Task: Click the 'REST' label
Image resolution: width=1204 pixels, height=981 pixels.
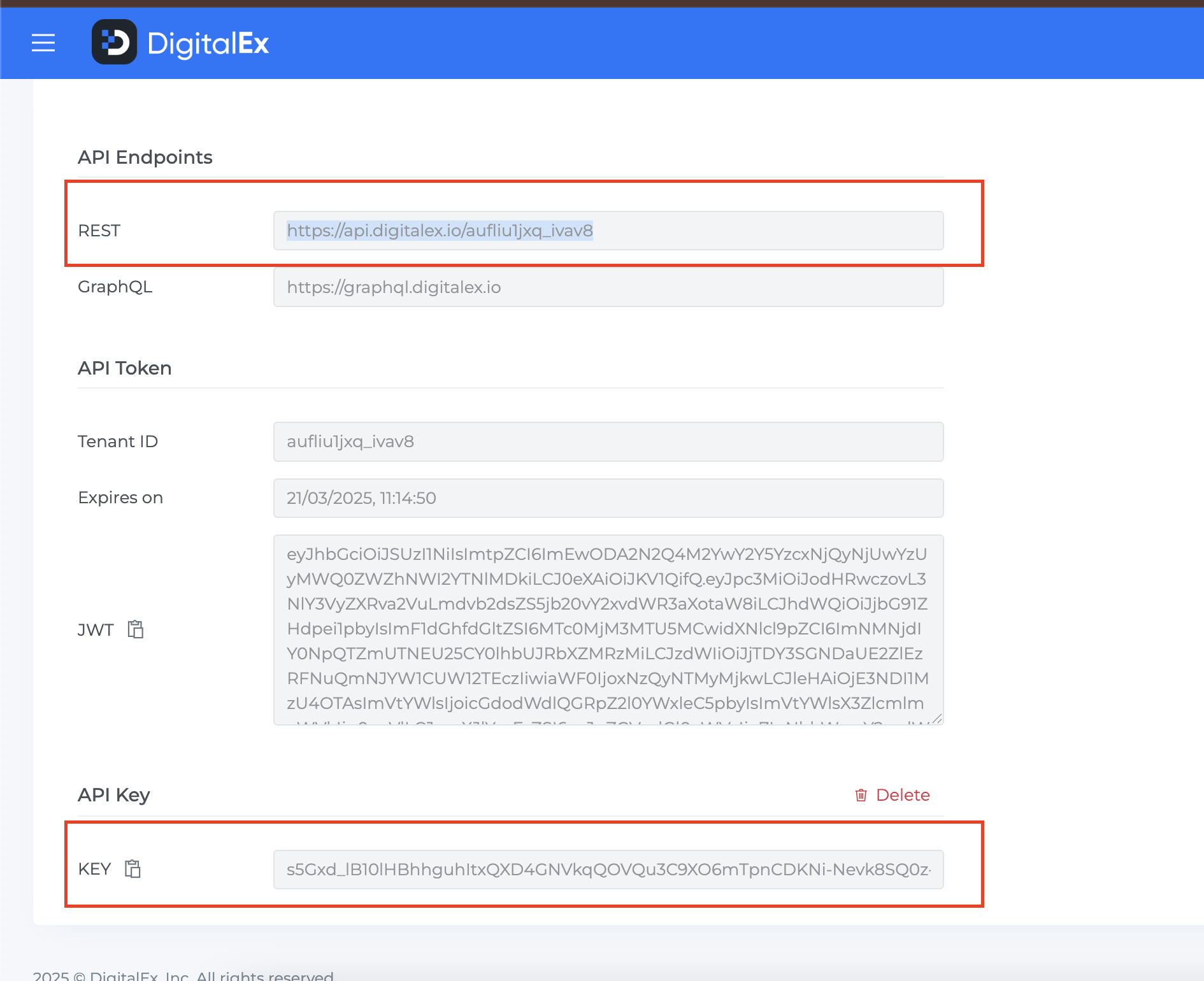Action: point(99,231)
